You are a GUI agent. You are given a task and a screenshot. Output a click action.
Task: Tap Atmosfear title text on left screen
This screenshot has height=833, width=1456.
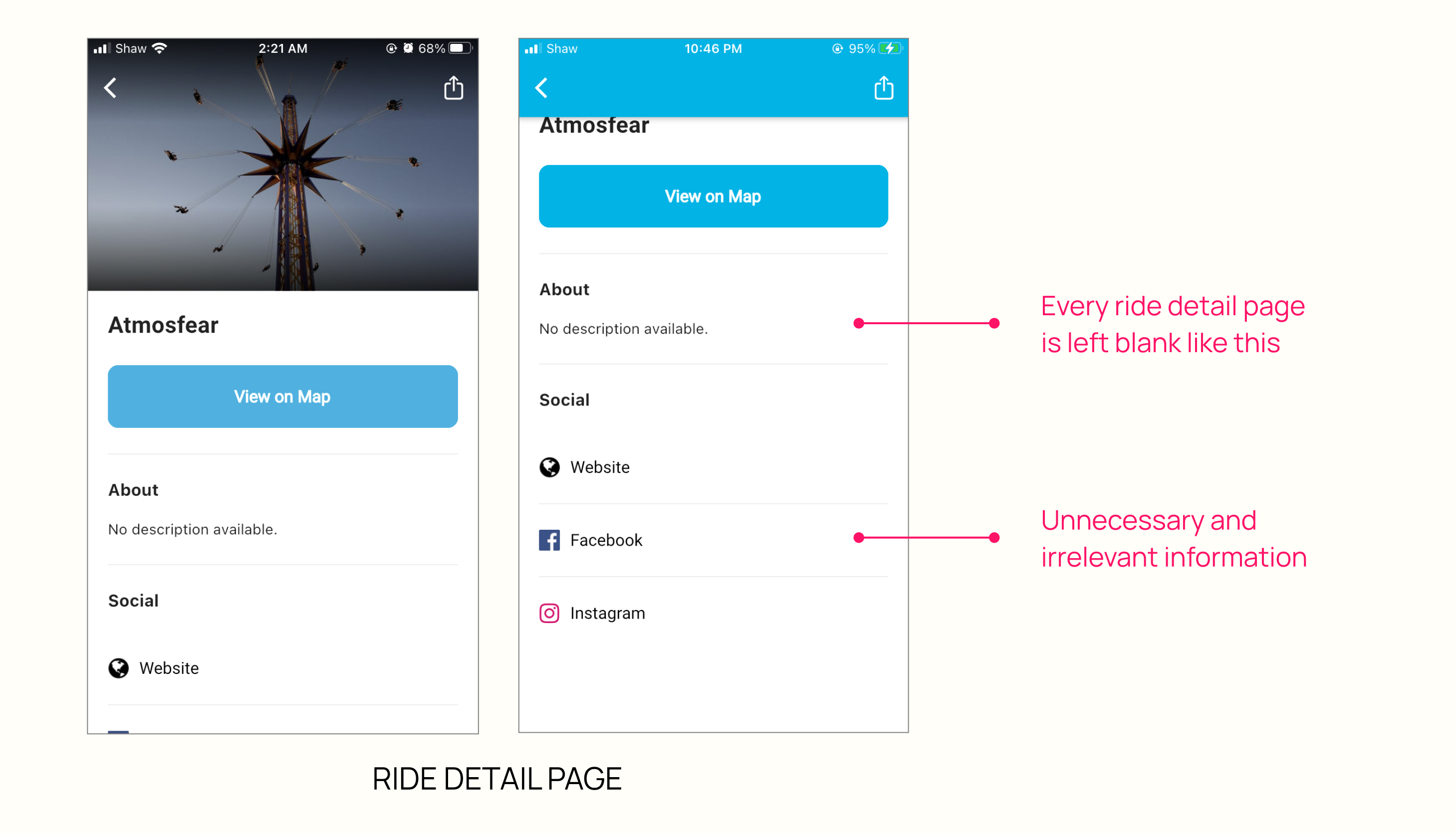pyautogui.click(x=167, y=323)
